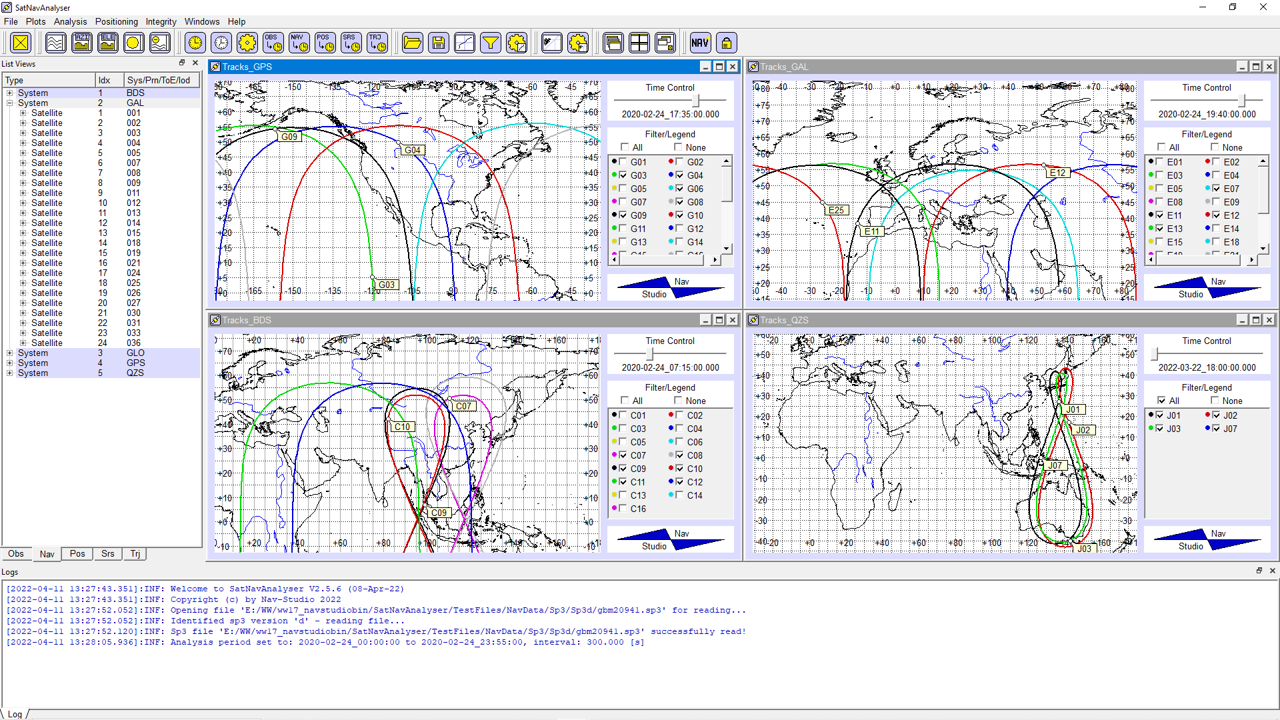
Task: Click the NAV clock toolbar icon
Action: pyautogui.click(x=299, y=42)
